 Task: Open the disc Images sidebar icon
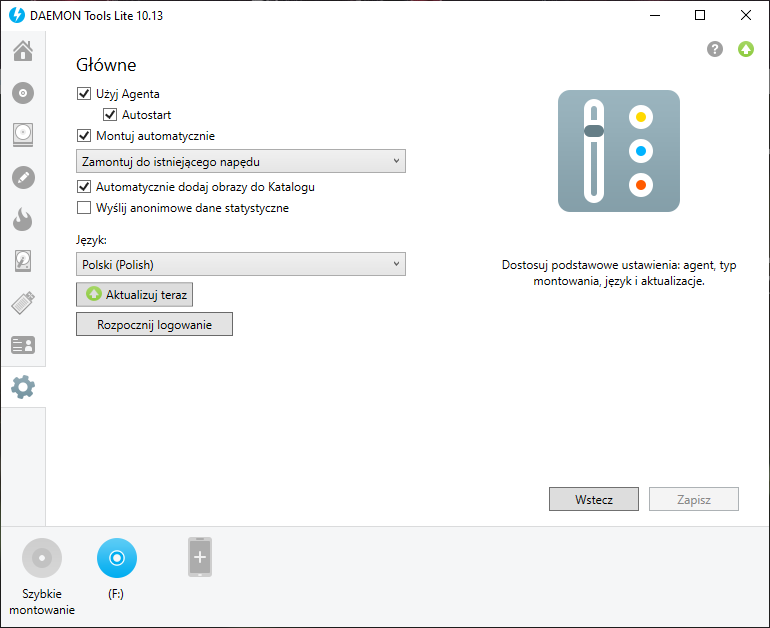coord(23,93)
